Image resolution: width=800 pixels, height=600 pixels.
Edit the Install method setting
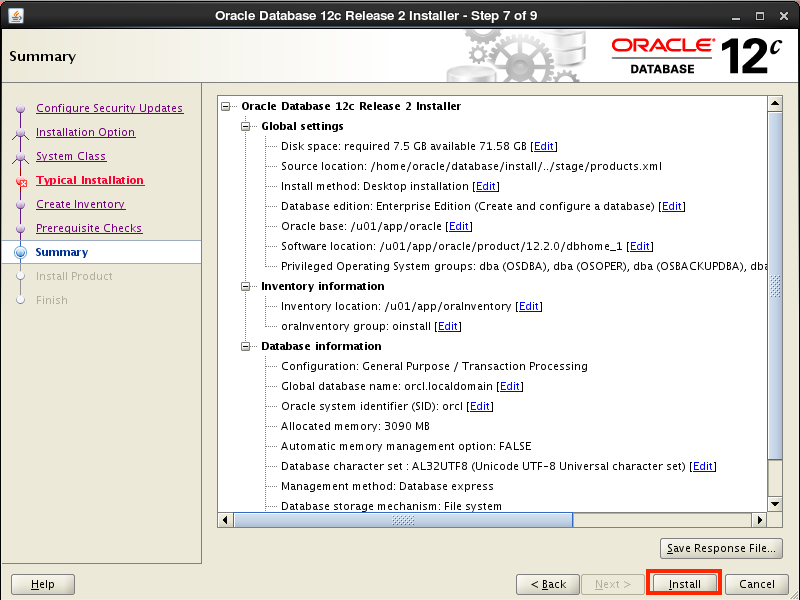tap(486, 186)
